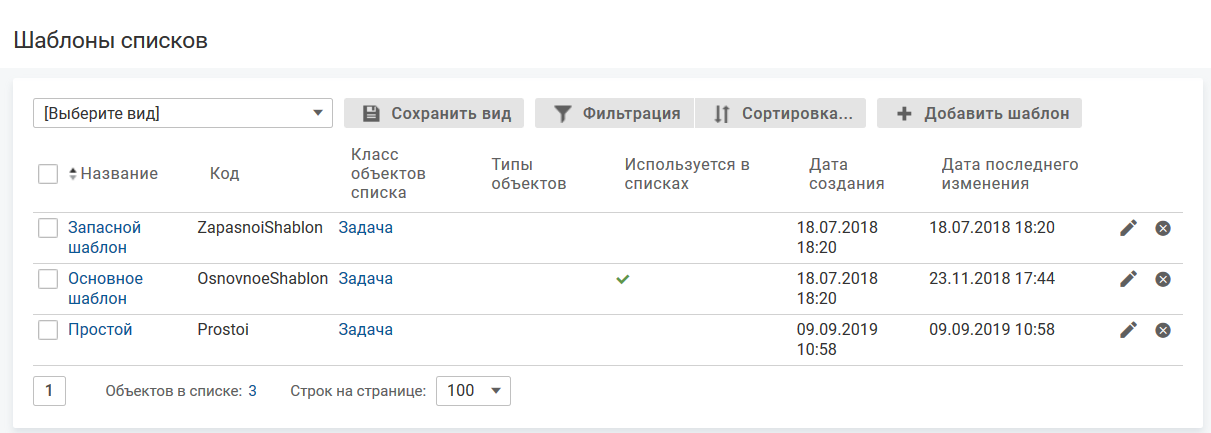Viewport: 1211px width, 433px height.
Task: Select all rows with the header checkbox
Action: point(48,174)
